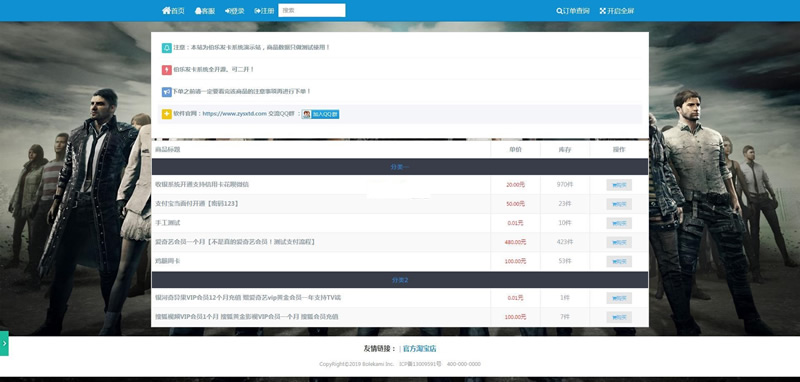The height and width of the screenshot is (382, 800).
Task: Buy the 50.00元 支付宝当面付 item
Action: [619, 204]
